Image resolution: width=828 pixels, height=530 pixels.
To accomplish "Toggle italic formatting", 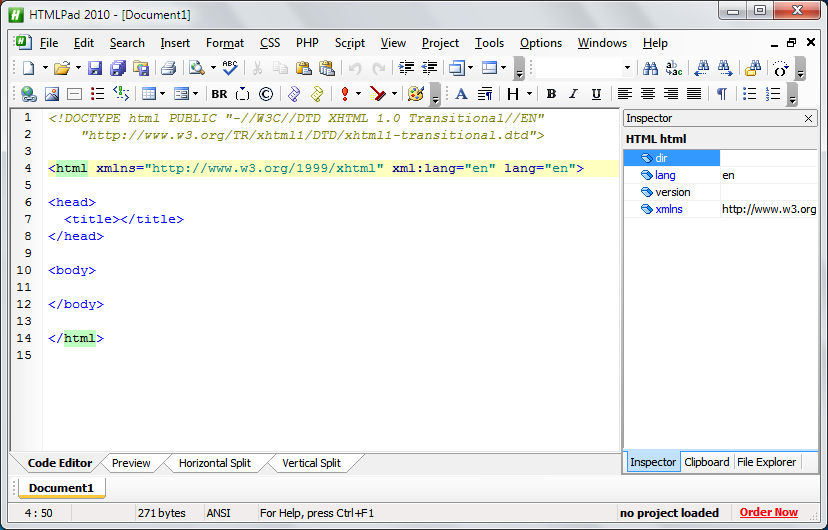I will [x=573, y=94].
